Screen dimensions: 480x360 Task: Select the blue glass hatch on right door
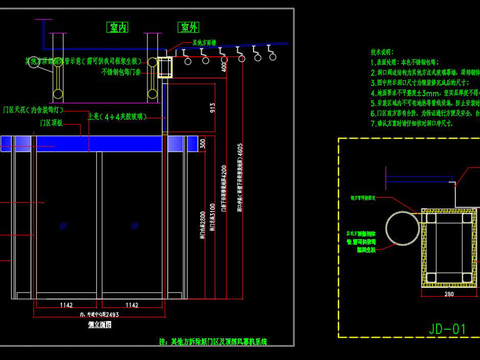(x=135, y=226)
